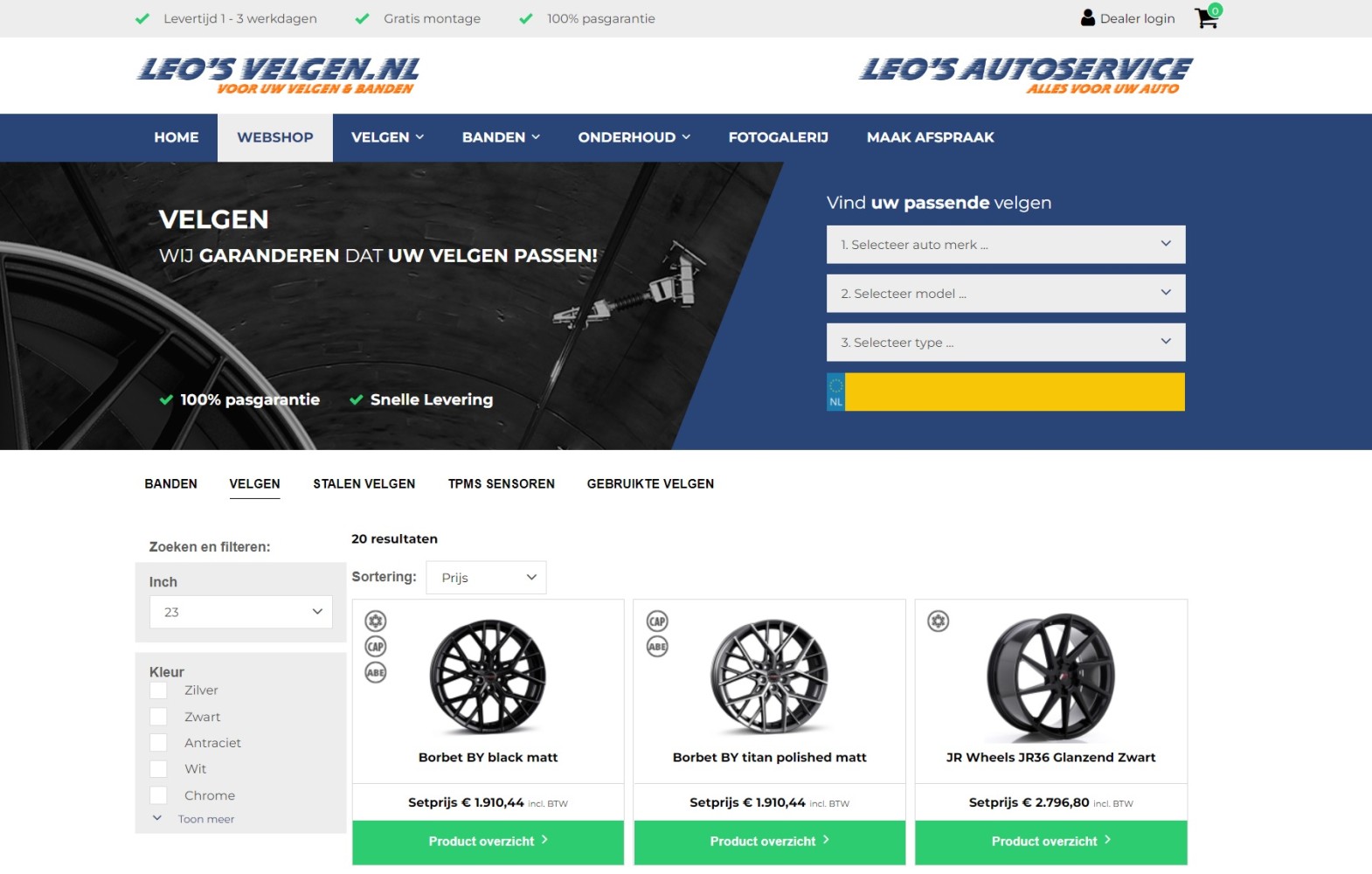Switch to the TPMS sensoren tab
1372x874 pixels.
coord(502,484)
